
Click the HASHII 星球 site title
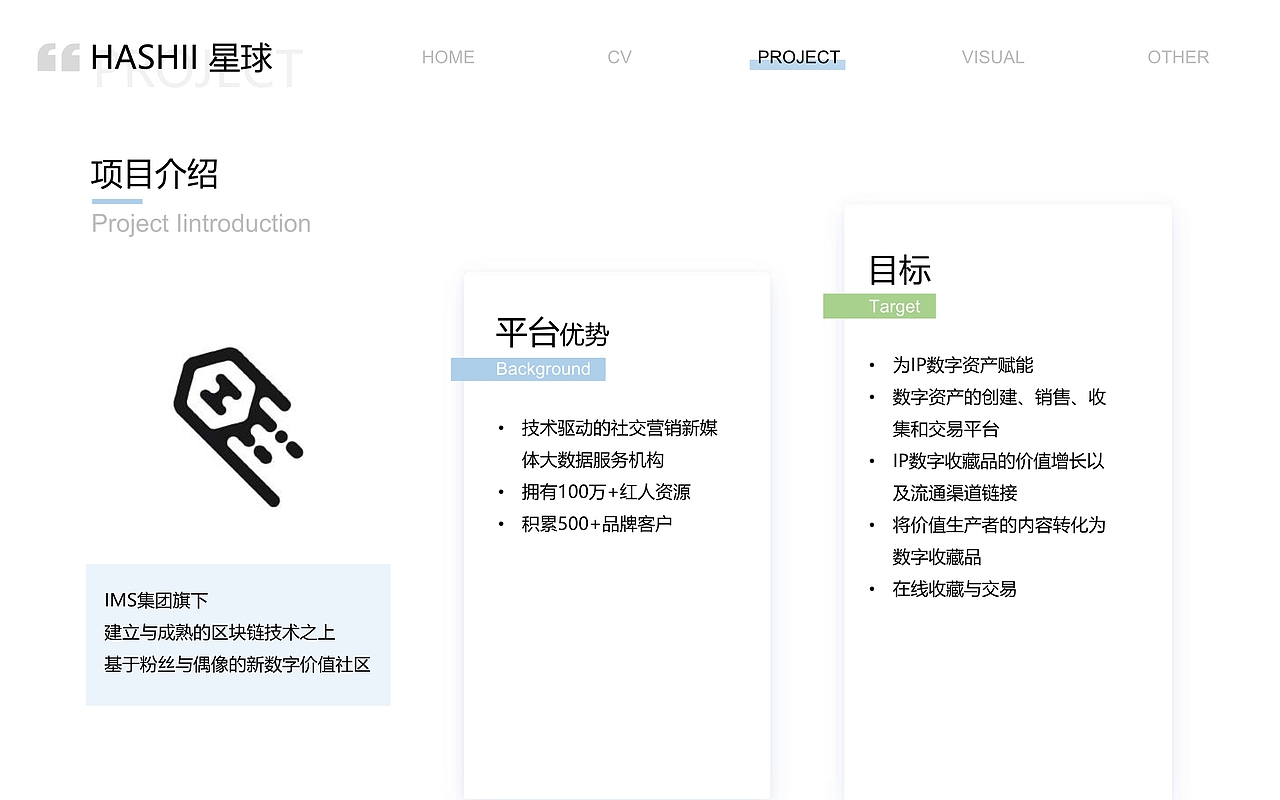(x=181, y=58)
